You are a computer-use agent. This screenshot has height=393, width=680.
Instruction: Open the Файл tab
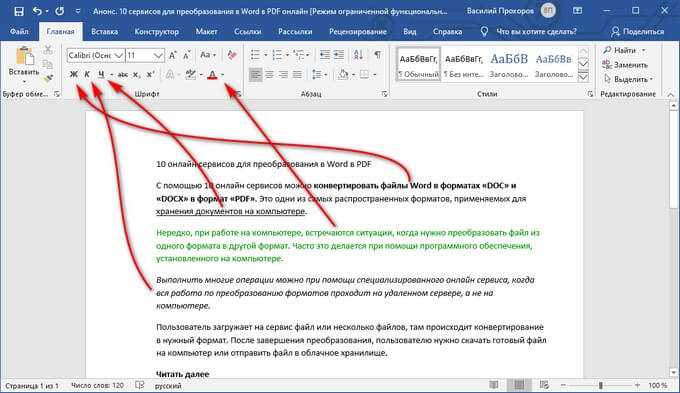tap(19, 32)
